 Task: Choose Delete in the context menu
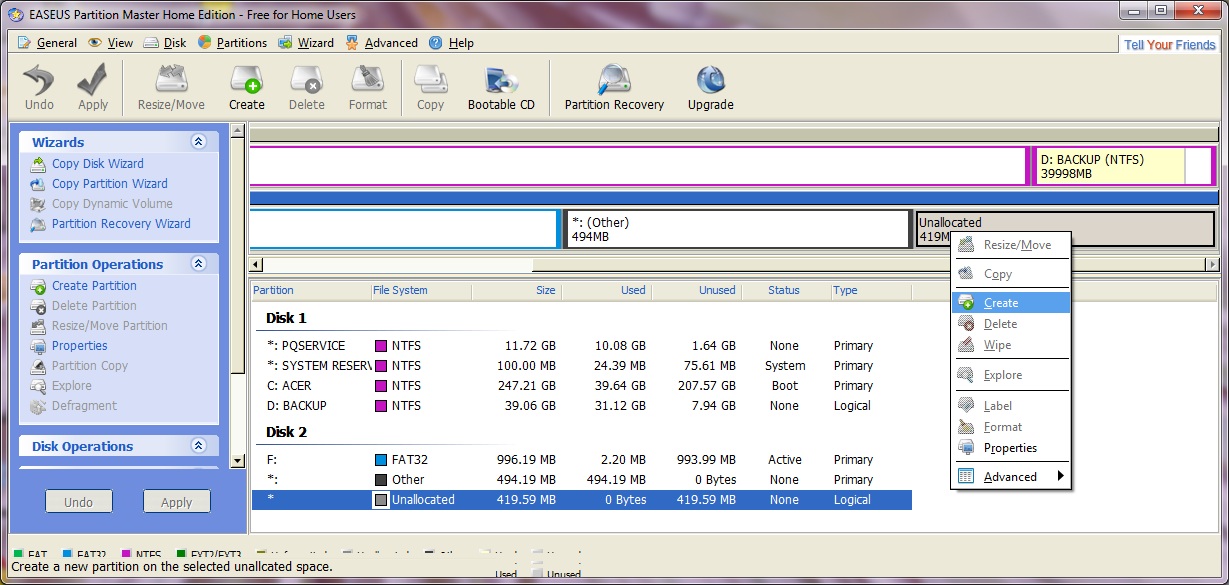[1011, 324]
